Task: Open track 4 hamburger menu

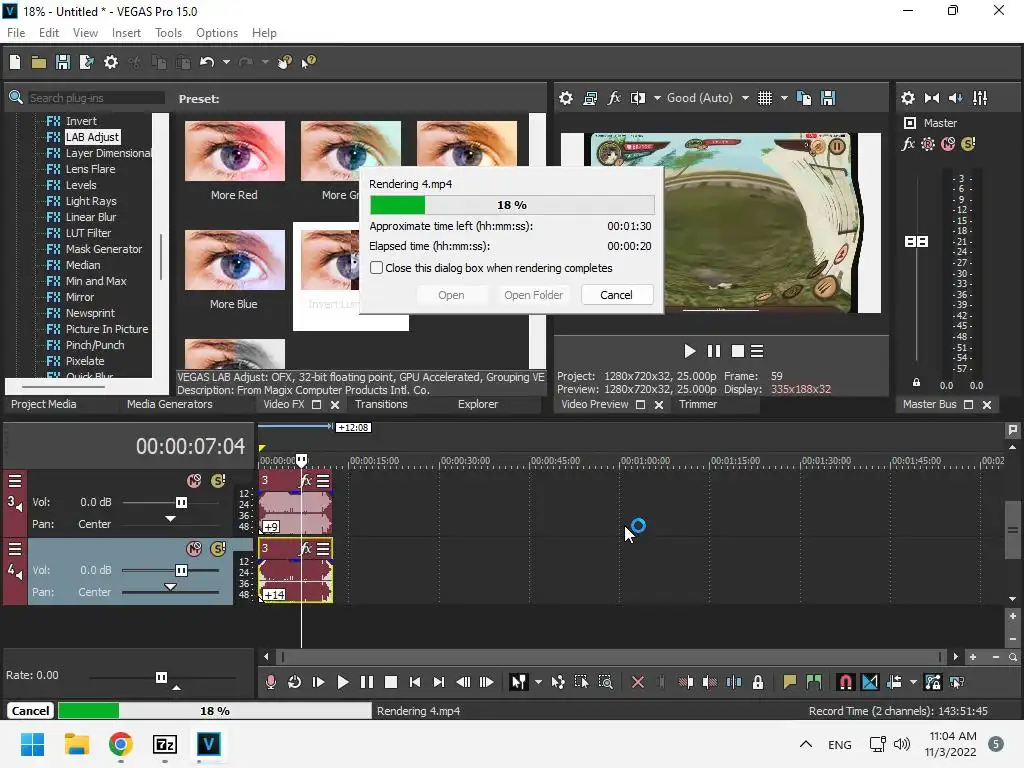Action: (15, 549)
